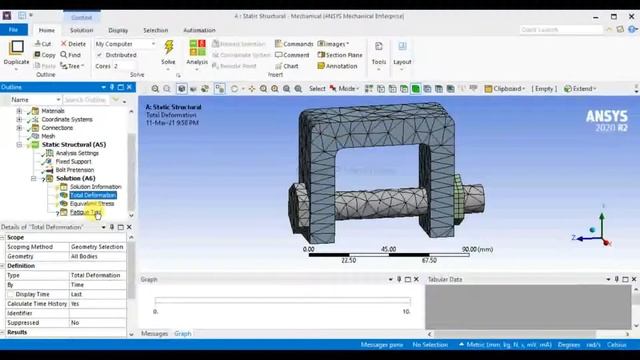Click the Select mode arrow icon
Image resolution: width=640 pixels, height=360 pixels.
pyautogui.click(x=333, y=88)
